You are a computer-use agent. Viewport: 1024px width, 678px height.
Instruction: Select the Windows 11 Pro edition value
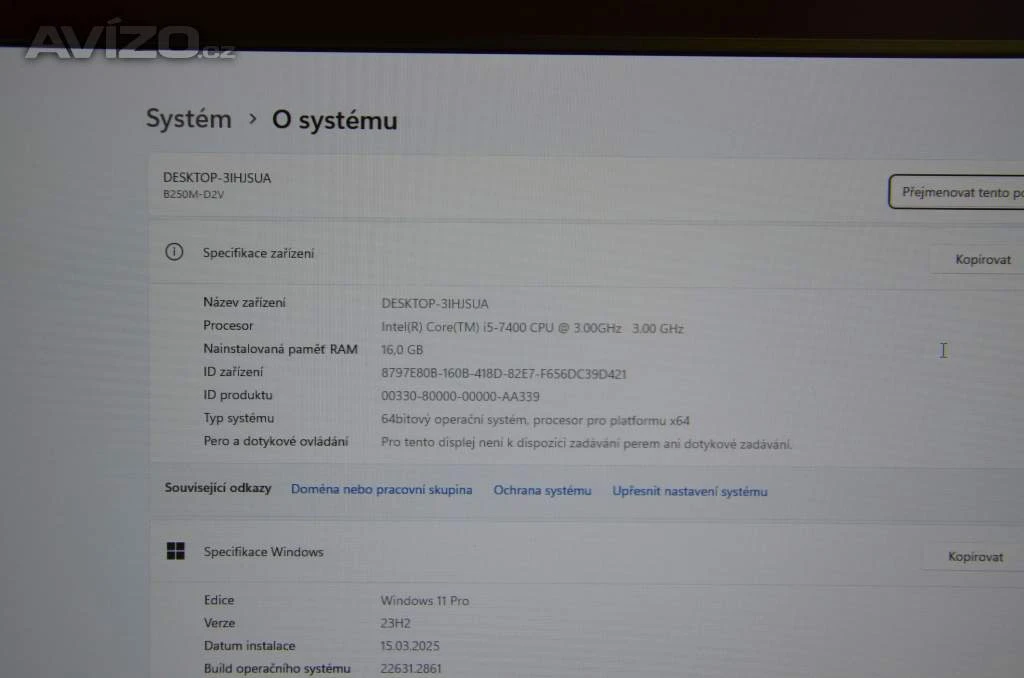coord(425,601)
